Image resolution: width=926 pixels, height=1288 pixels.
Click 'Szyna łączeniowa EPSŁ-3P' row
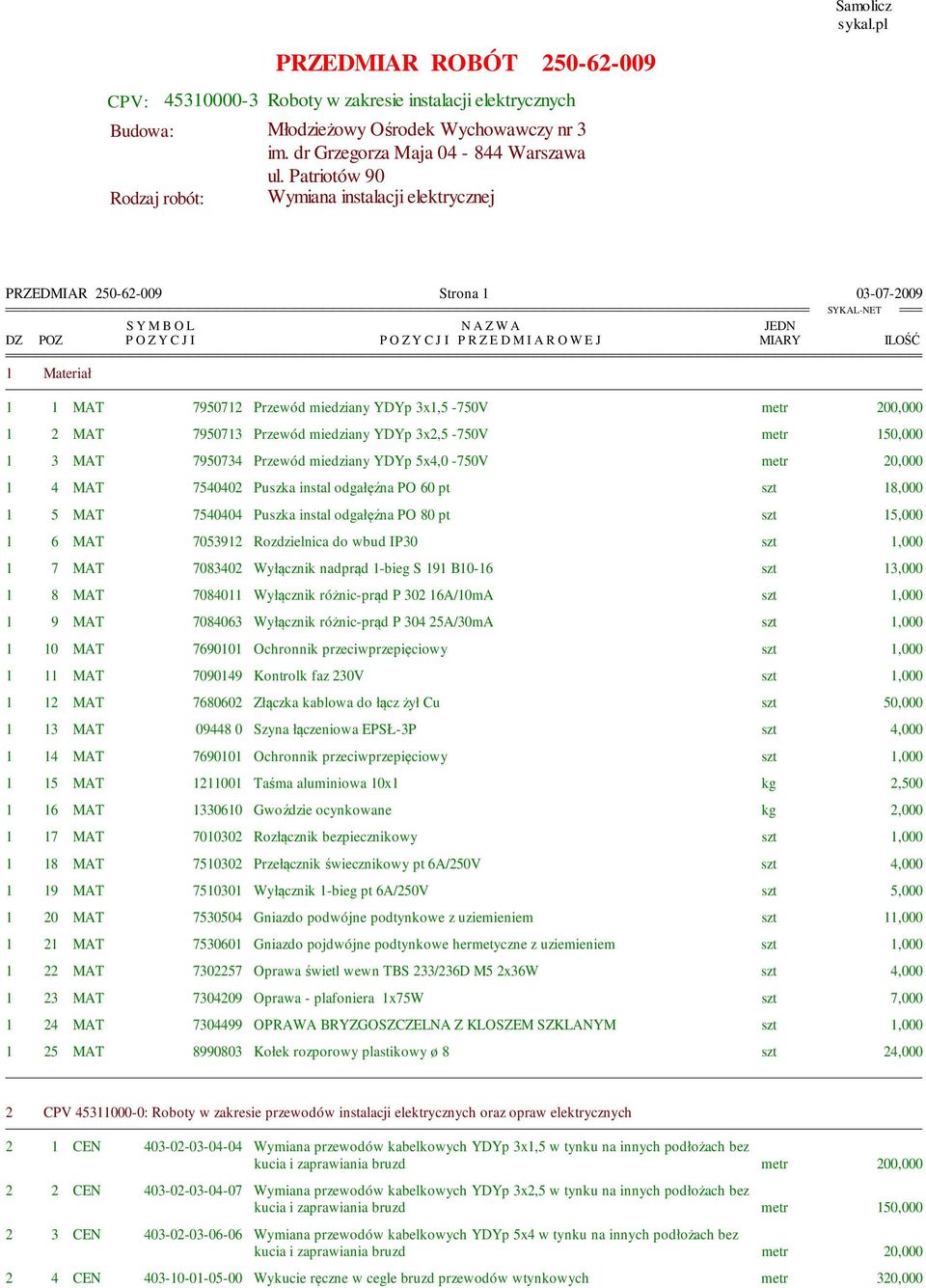click(463, 729)
